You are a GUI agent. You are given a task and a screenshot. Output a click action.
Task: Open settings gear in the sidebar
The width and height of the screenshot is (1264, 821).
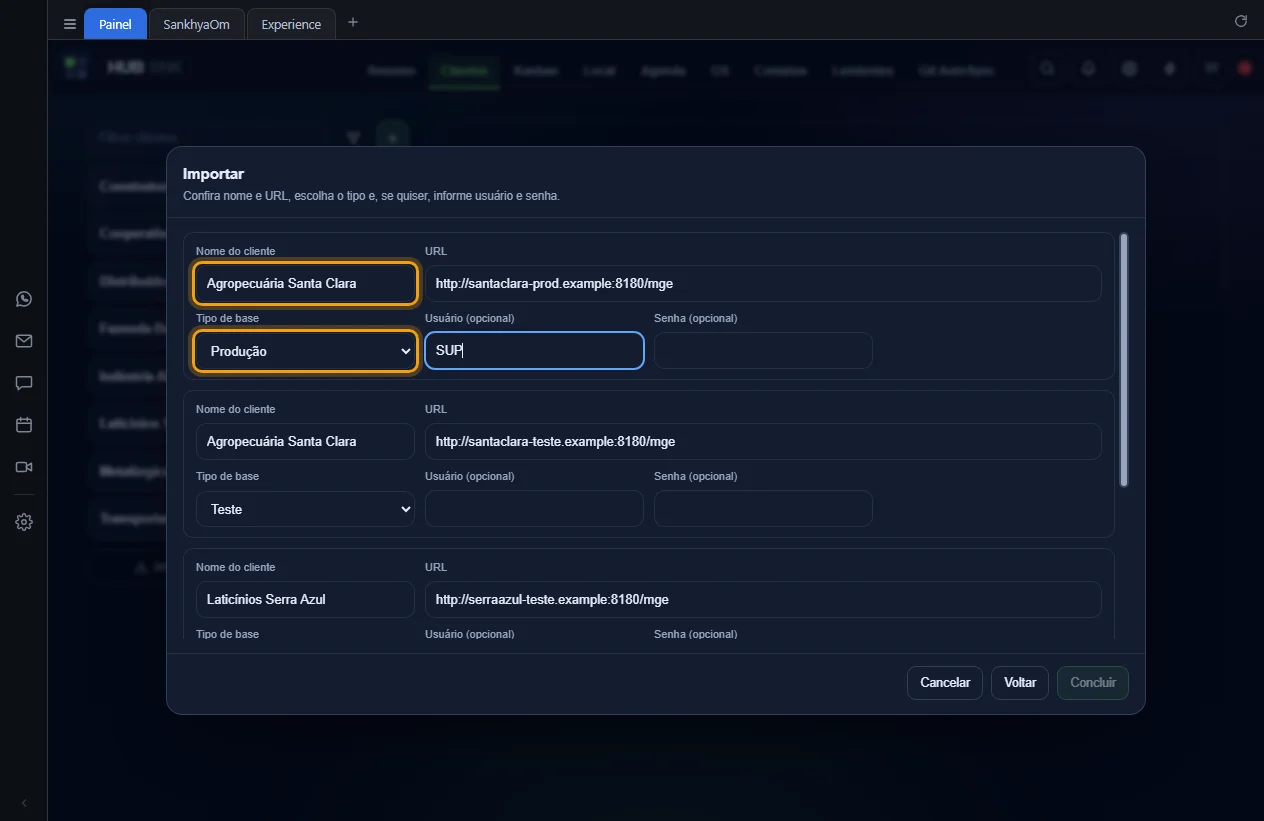click(24, 522)
